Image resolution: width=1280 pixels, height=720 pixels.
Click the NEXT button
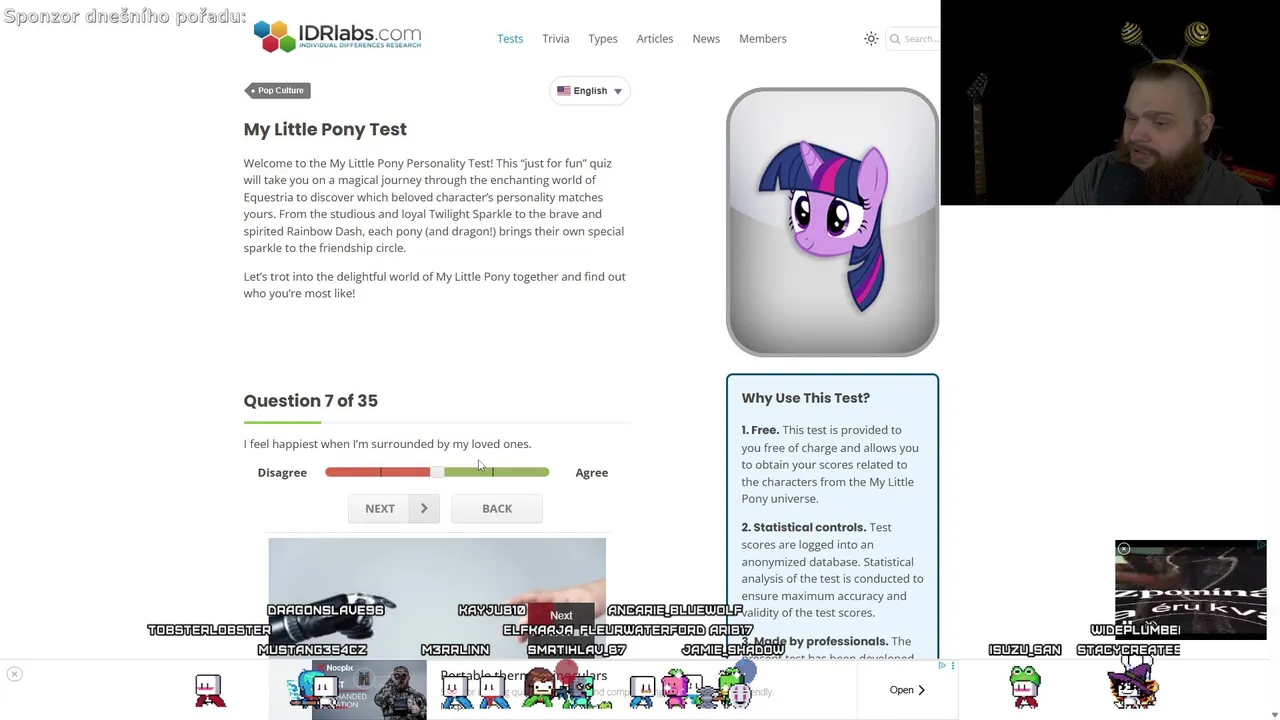[393, 508]
